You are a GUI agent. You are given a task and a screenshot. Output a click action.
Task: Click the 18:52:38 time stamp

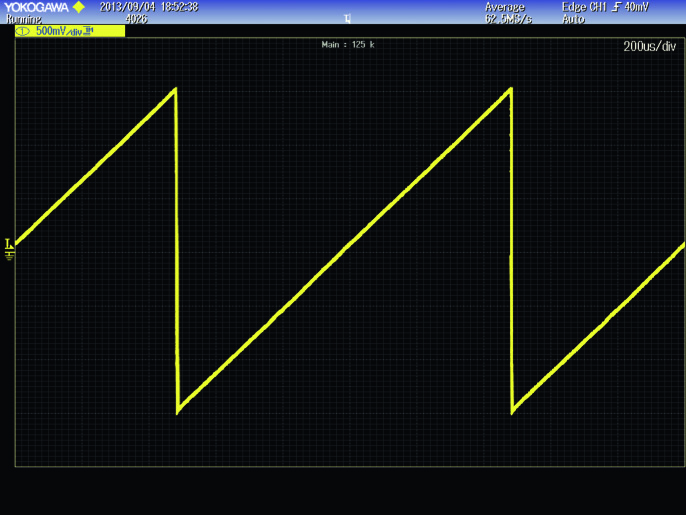point(179,7)
